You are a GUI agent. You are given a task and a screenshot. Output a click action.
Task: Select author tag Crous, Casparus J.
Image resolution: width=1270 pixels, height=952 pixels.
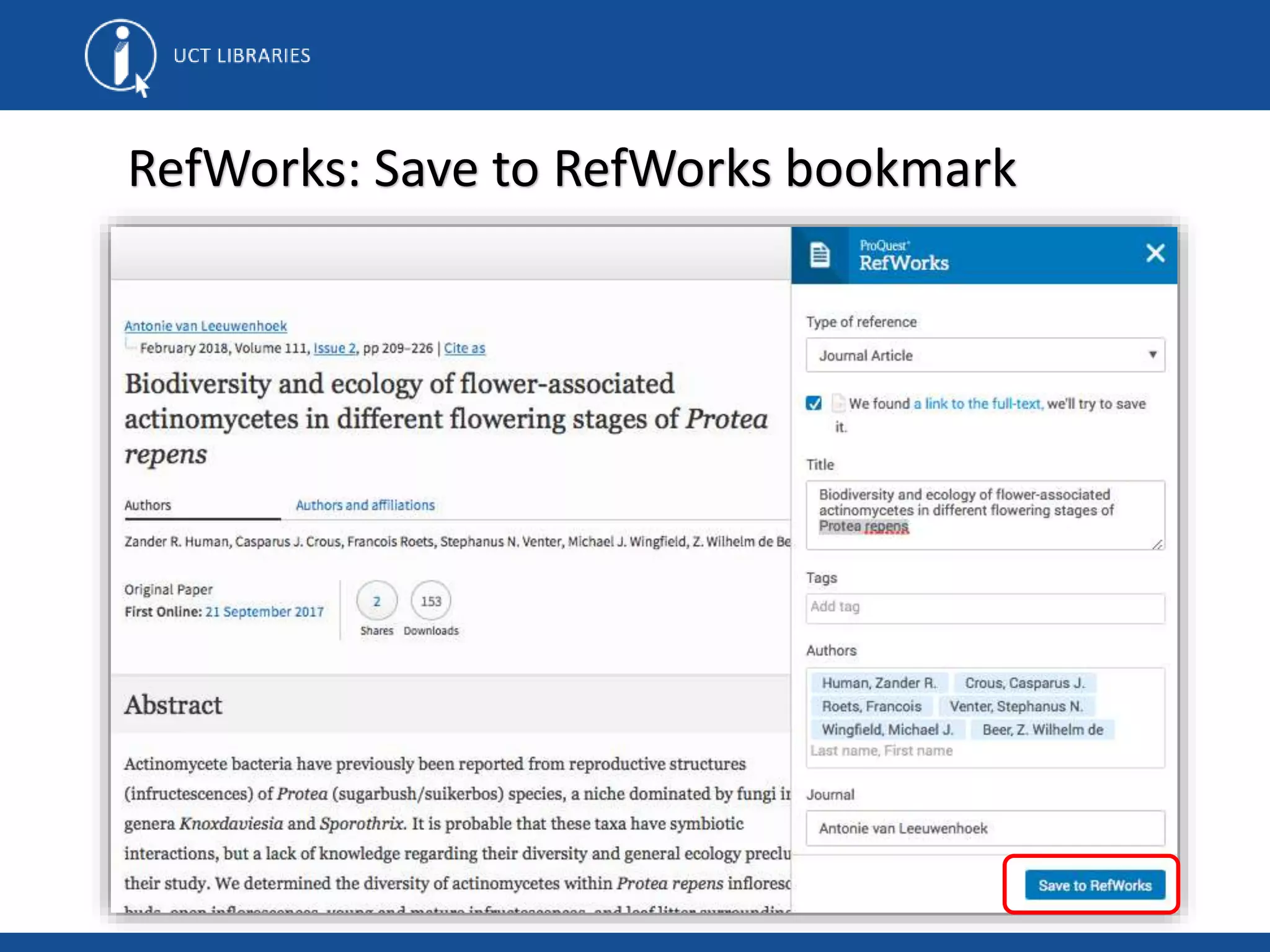(1024, 683)
